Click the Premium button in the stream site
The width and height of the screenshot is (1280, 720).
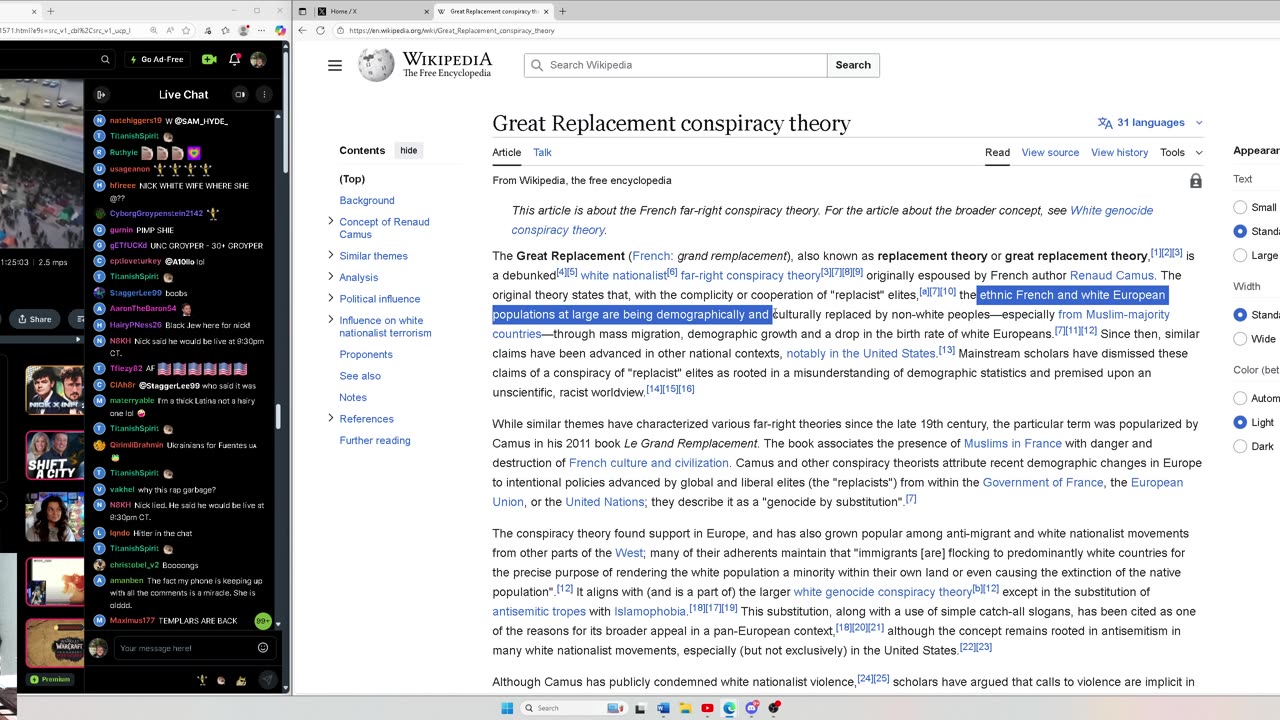click(50, 679)
